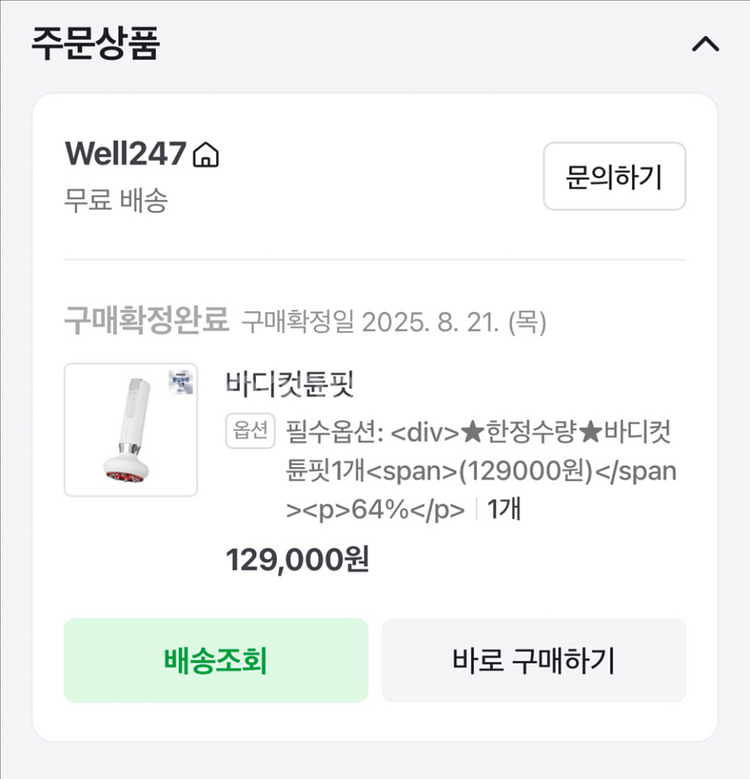The height and width of the screenshot is (779, 750).
Task: Click the 구매확정일 2025. 8. 21. date text
Action: tap(394, 322)
